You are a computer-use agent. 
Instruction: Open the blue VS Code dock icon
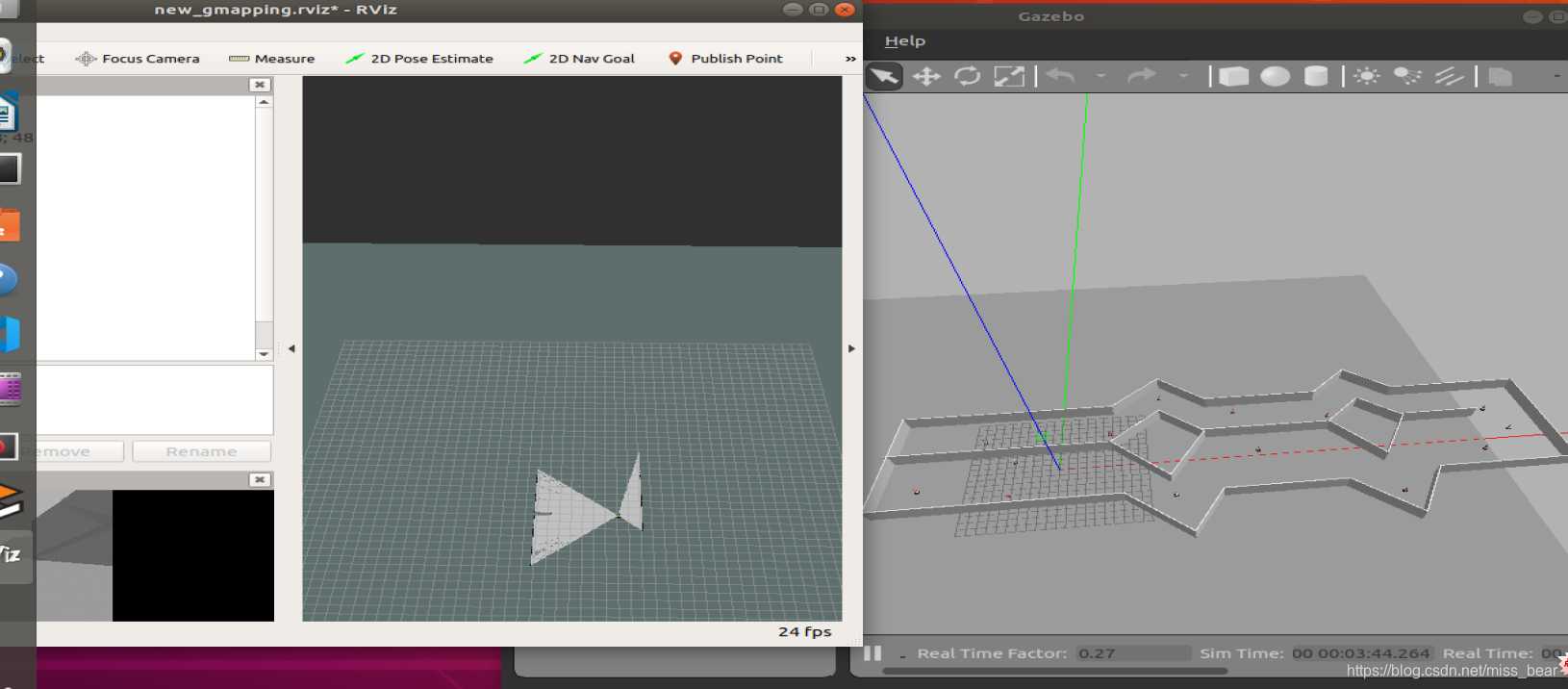[9, 334]
